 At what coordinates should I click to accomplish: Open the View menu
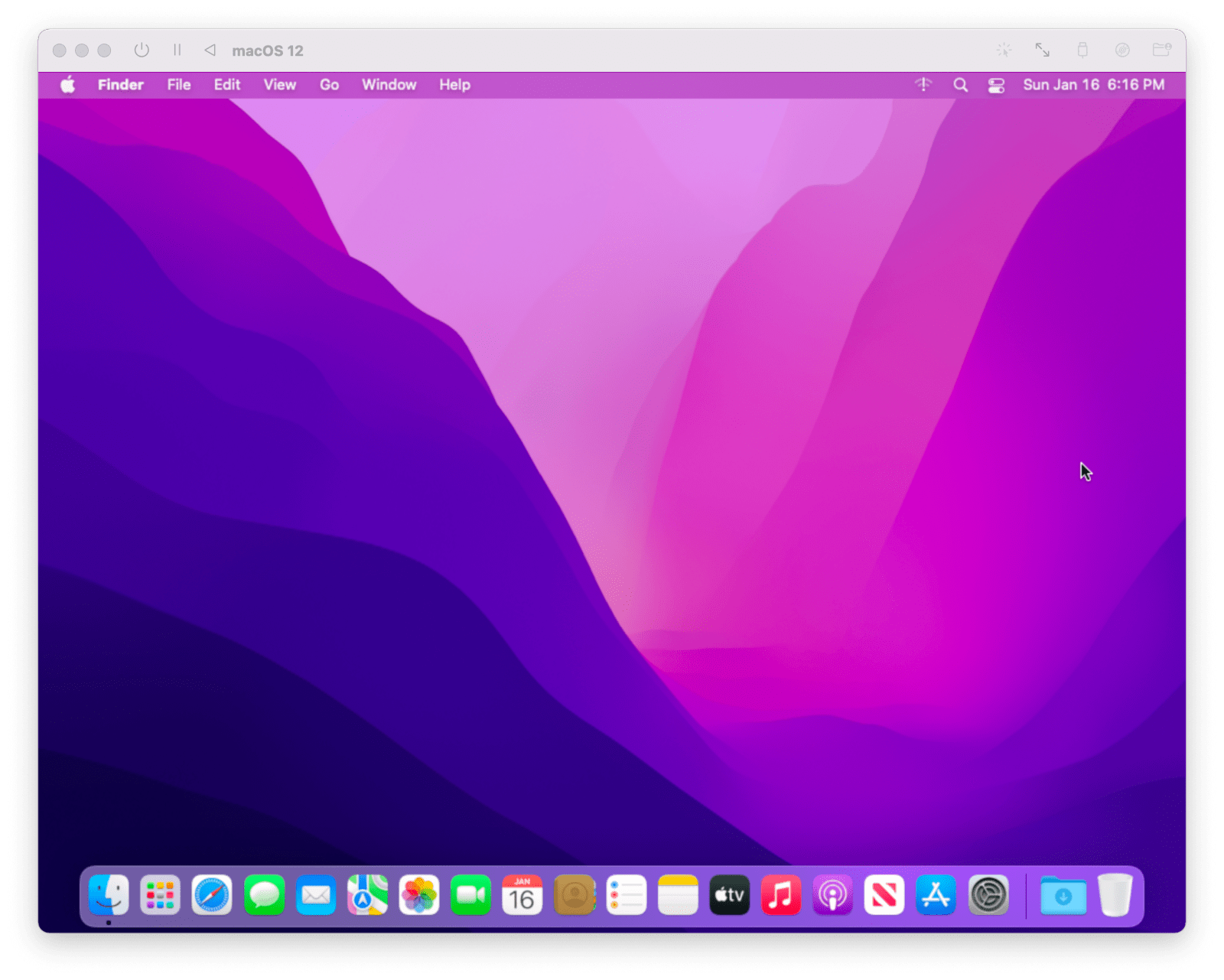pyautogui.click(x=280, y=85)
